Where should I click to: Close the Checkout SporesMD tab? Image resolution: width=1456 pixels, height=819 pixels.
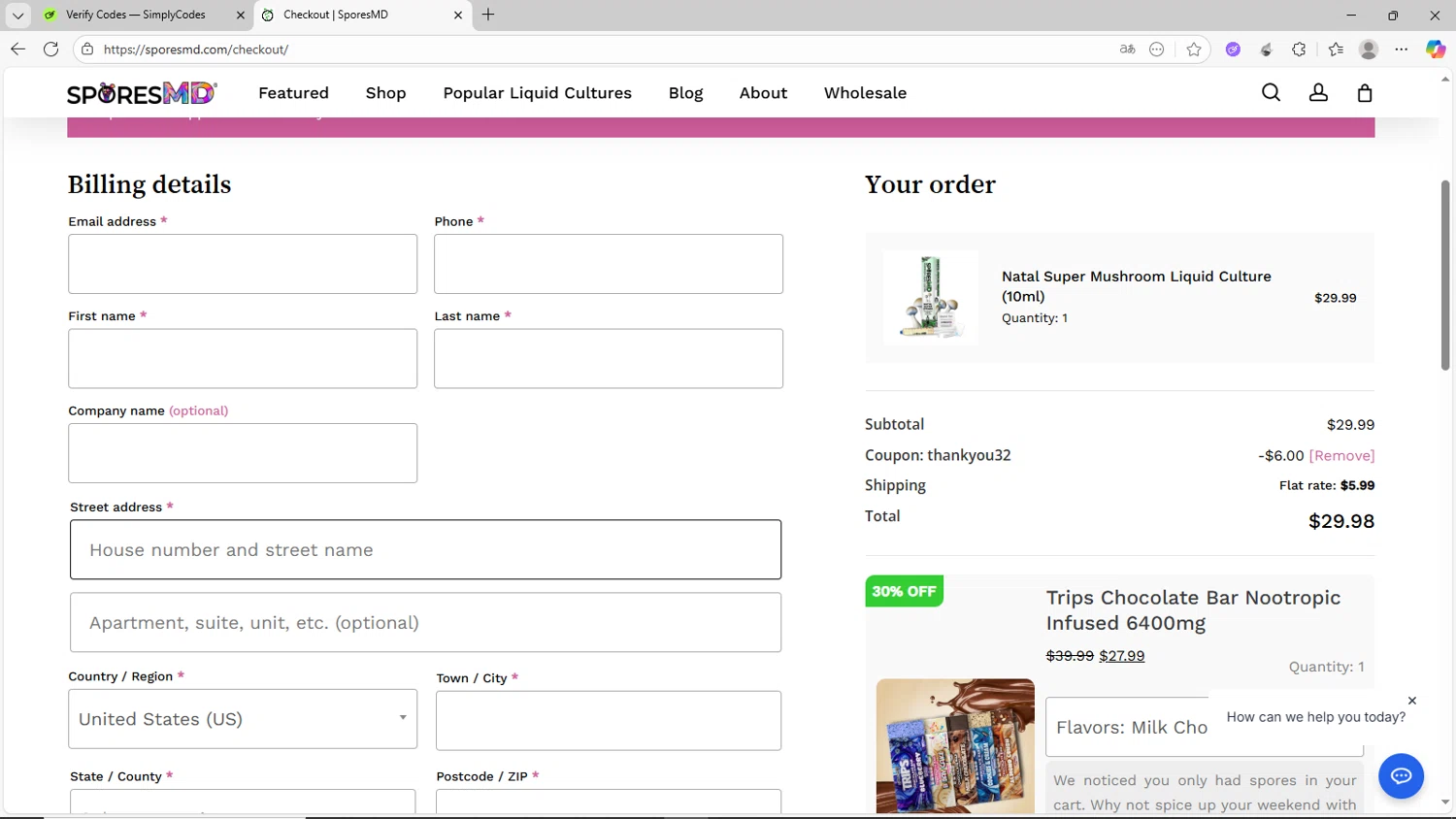458,15
